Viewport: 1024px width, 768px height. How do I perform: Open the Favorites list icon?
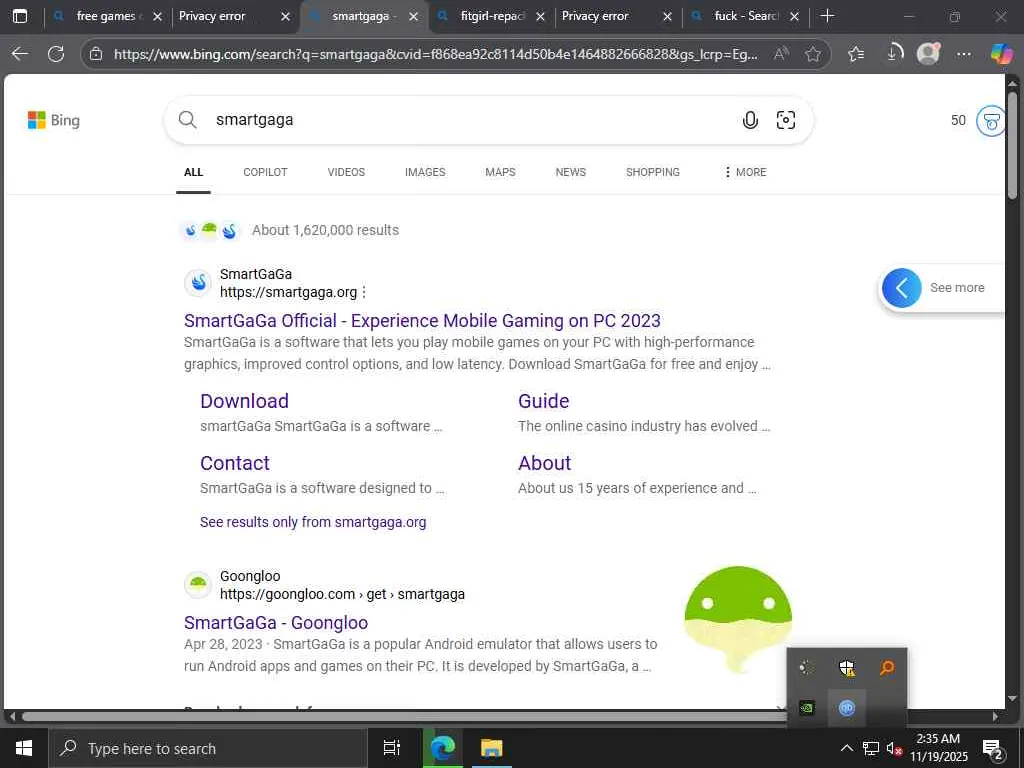tap(856, 54)
